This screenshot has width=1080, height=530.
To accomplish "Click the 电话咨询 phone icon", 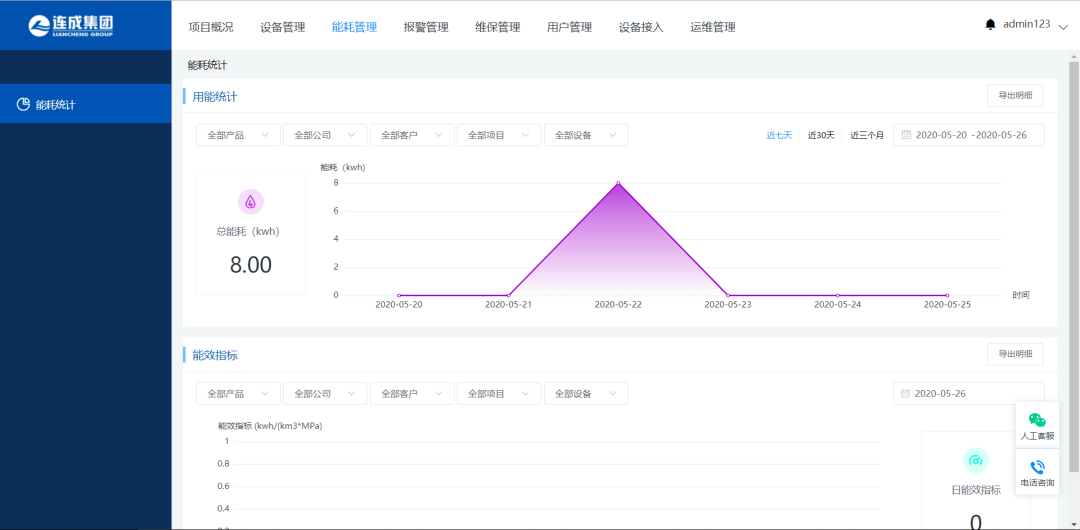I will 1037,467.
